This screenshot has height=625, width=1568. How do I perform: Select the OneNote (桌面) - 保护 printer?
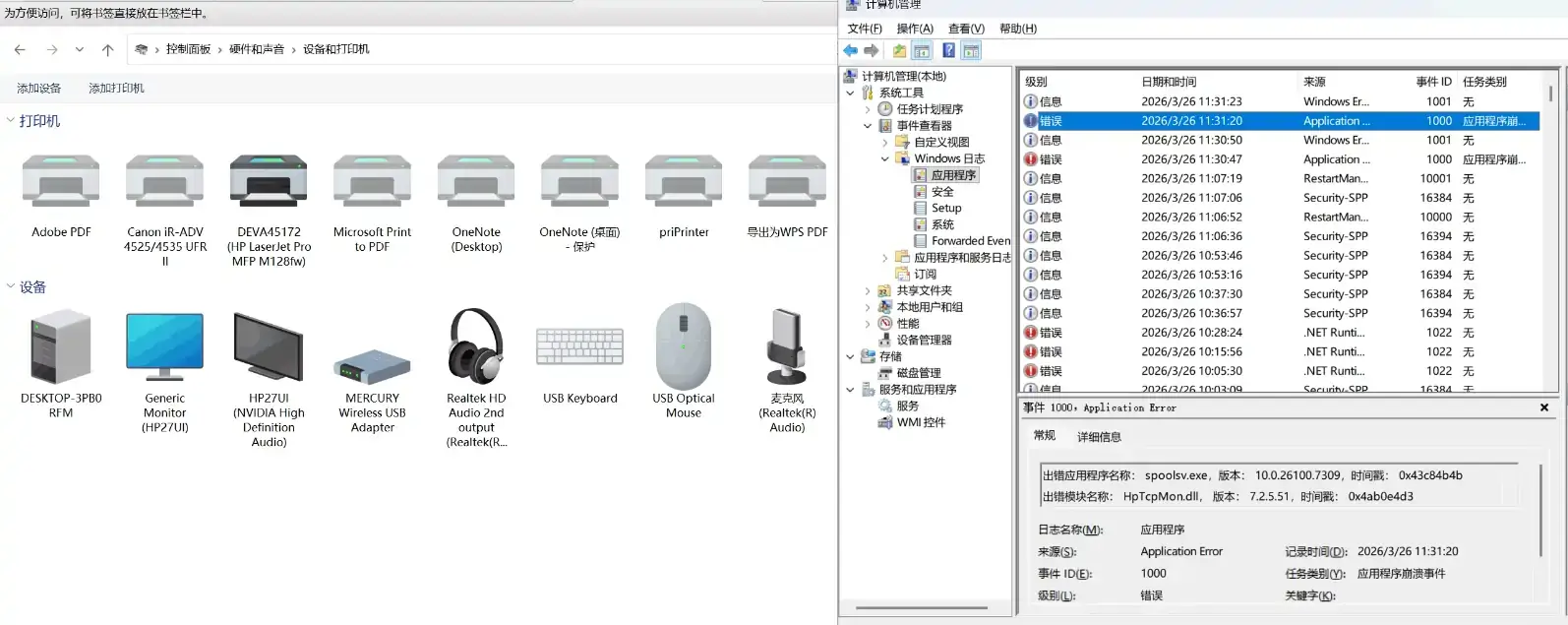[x=579, y=181]
